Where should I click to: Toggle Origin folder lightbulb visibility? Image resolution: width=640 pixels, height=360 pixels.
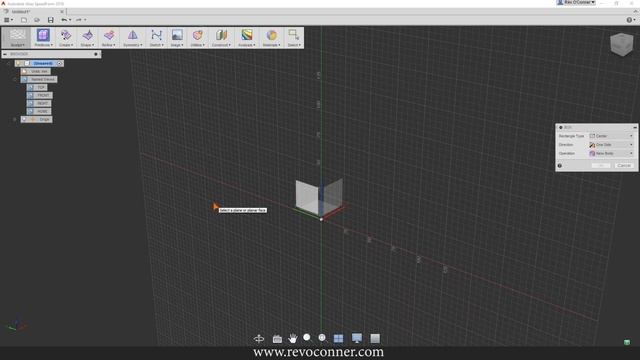click(24, 119)
